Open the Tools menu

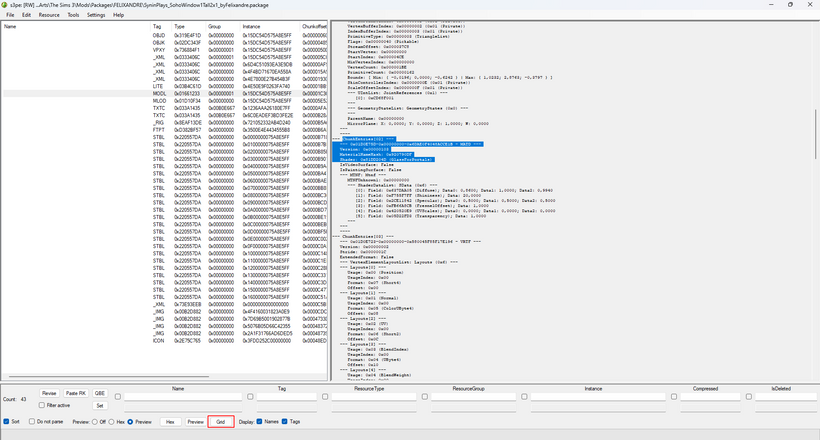click(x=73, y=15)
